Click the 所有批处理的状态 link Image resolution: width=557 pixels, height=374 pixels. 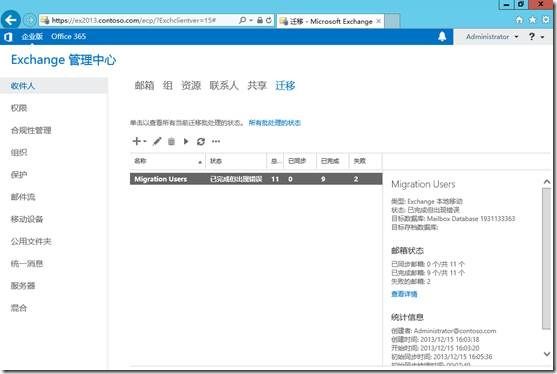point(275,123)
